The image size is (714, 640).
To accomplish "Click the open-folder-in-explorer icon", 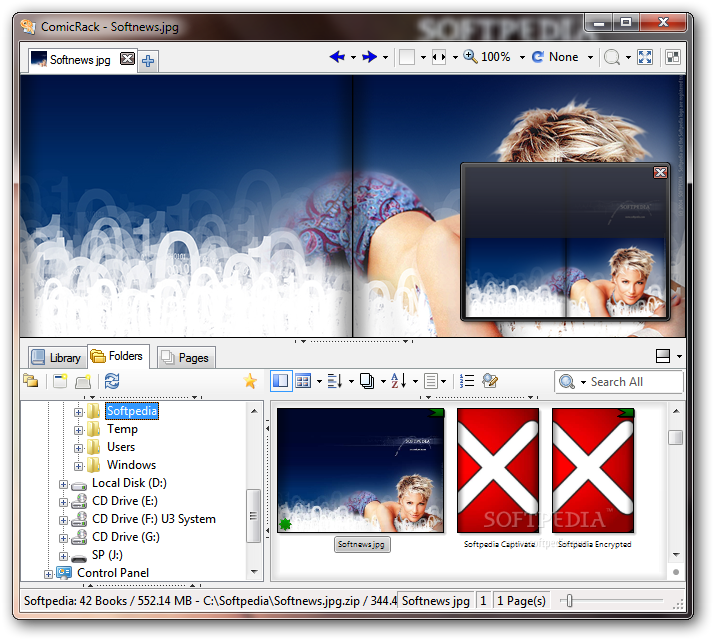I will 83,381.
